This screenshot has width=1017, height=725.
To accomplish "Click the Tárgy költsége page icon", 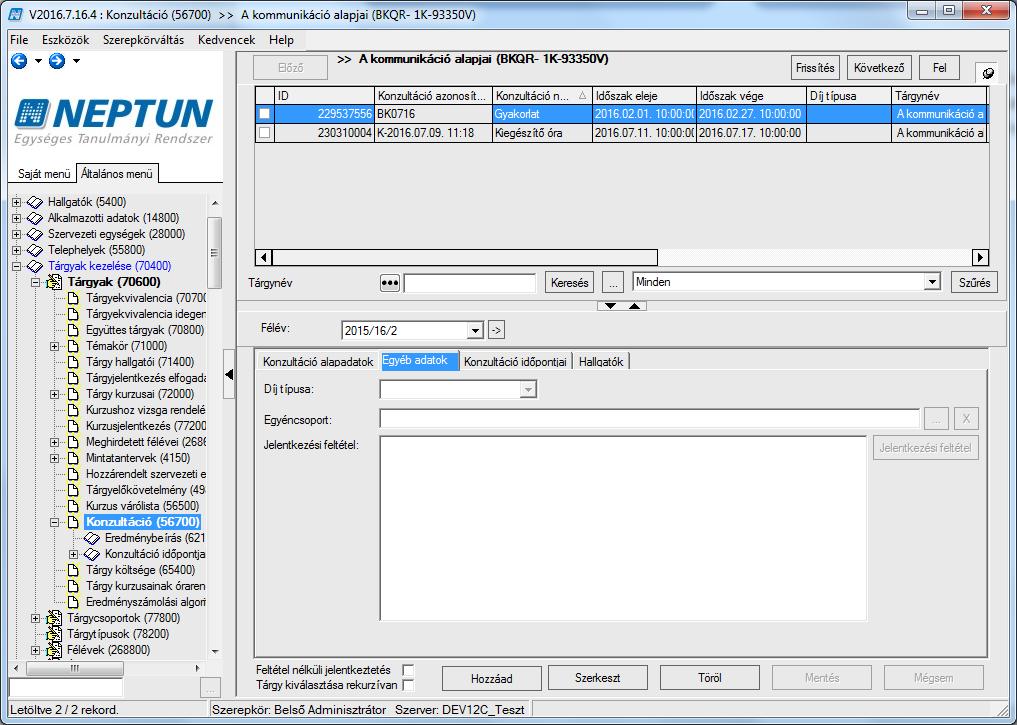I will (x=73, y=570).
